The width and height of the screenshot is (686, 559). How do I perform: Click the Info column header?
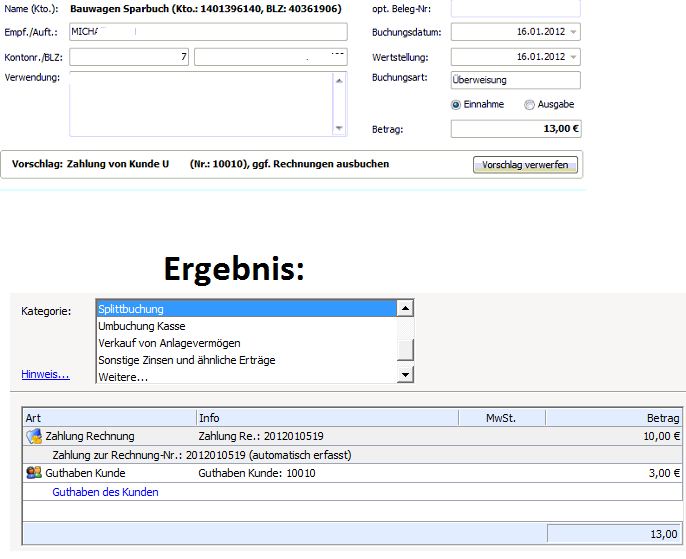[327, 418]
